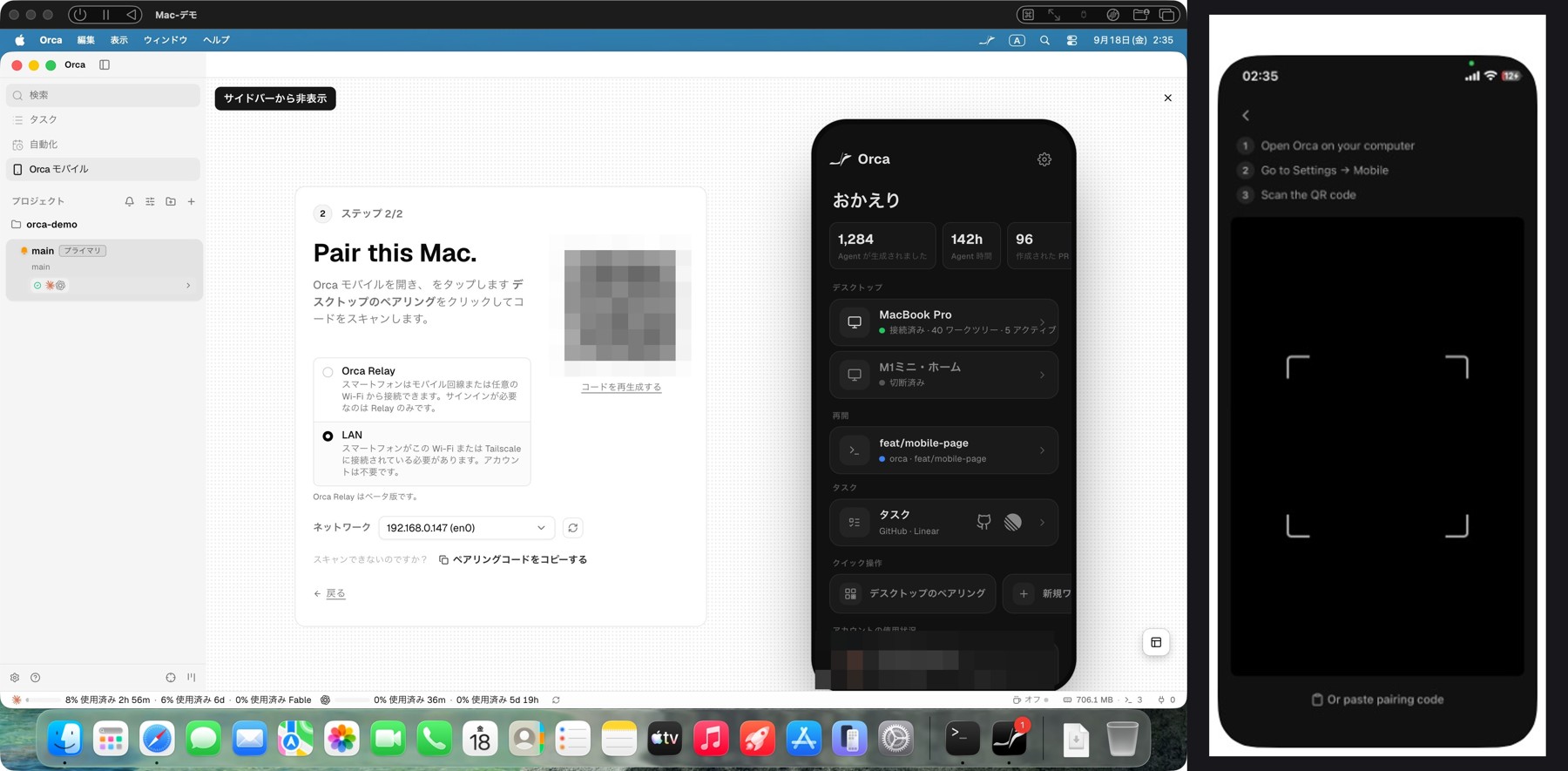1568x771 pixels.
Task: Open the ネットワーク 192.168.0.147 dropdown
Action: coord(467,528)
